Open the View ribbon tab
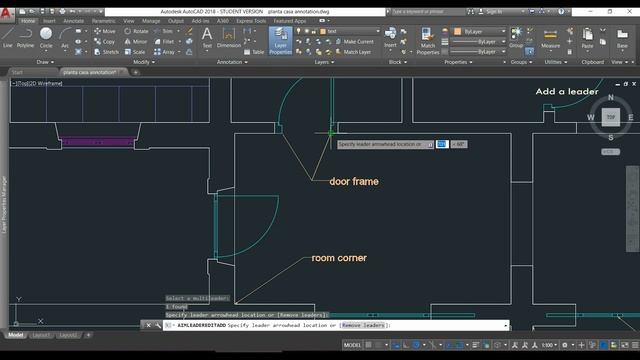 pos(129,21)
